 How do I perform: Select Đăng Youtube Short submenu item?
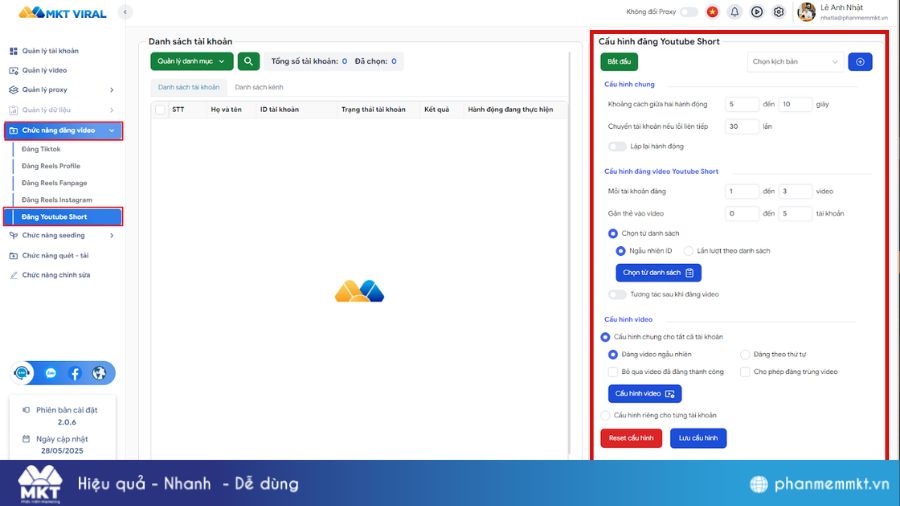pos(63,217)
